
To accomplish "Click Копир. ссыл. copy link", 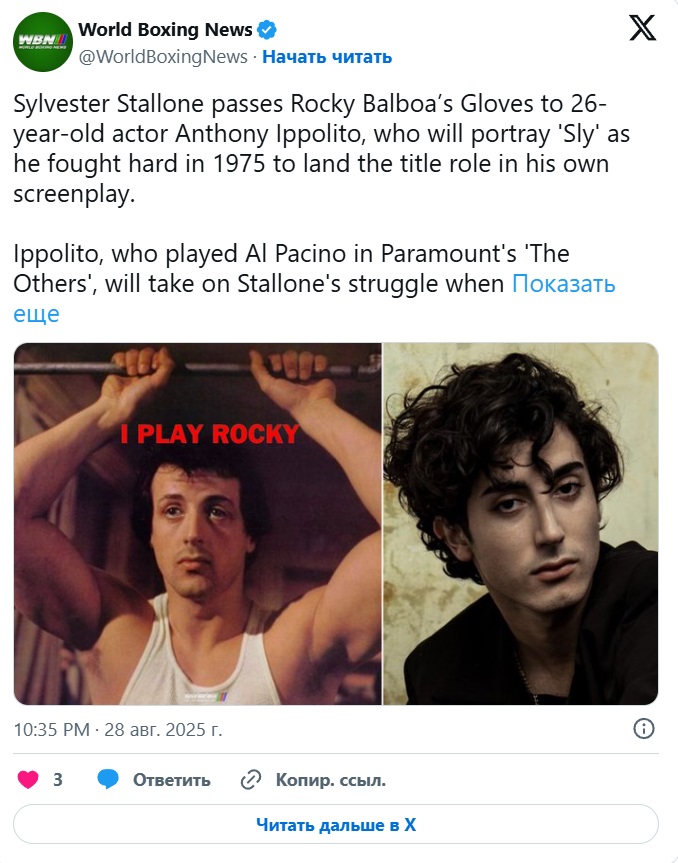I will click(x=331, y=780).
